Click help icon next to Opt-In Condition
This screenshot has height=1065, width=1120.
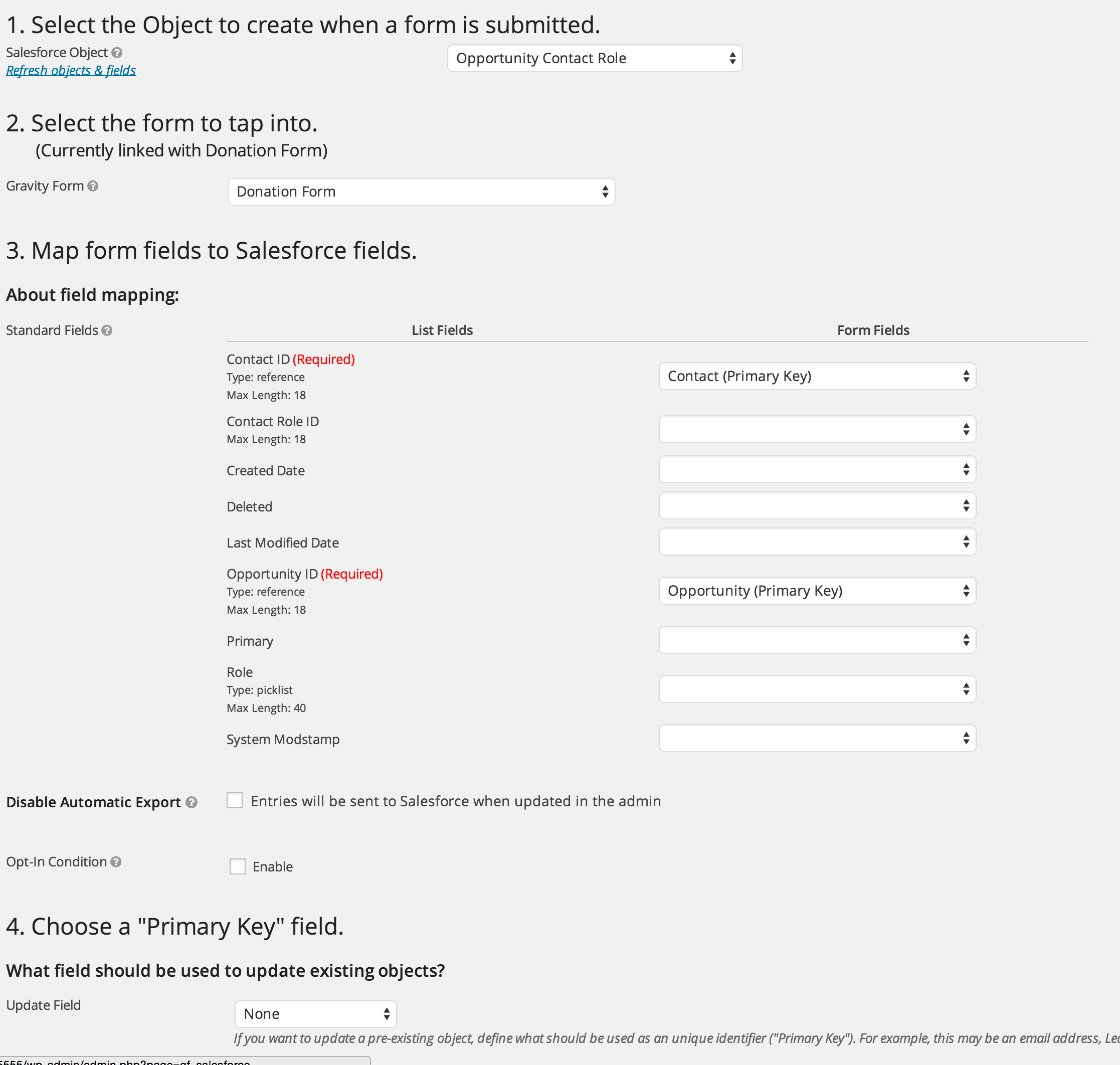116,862
